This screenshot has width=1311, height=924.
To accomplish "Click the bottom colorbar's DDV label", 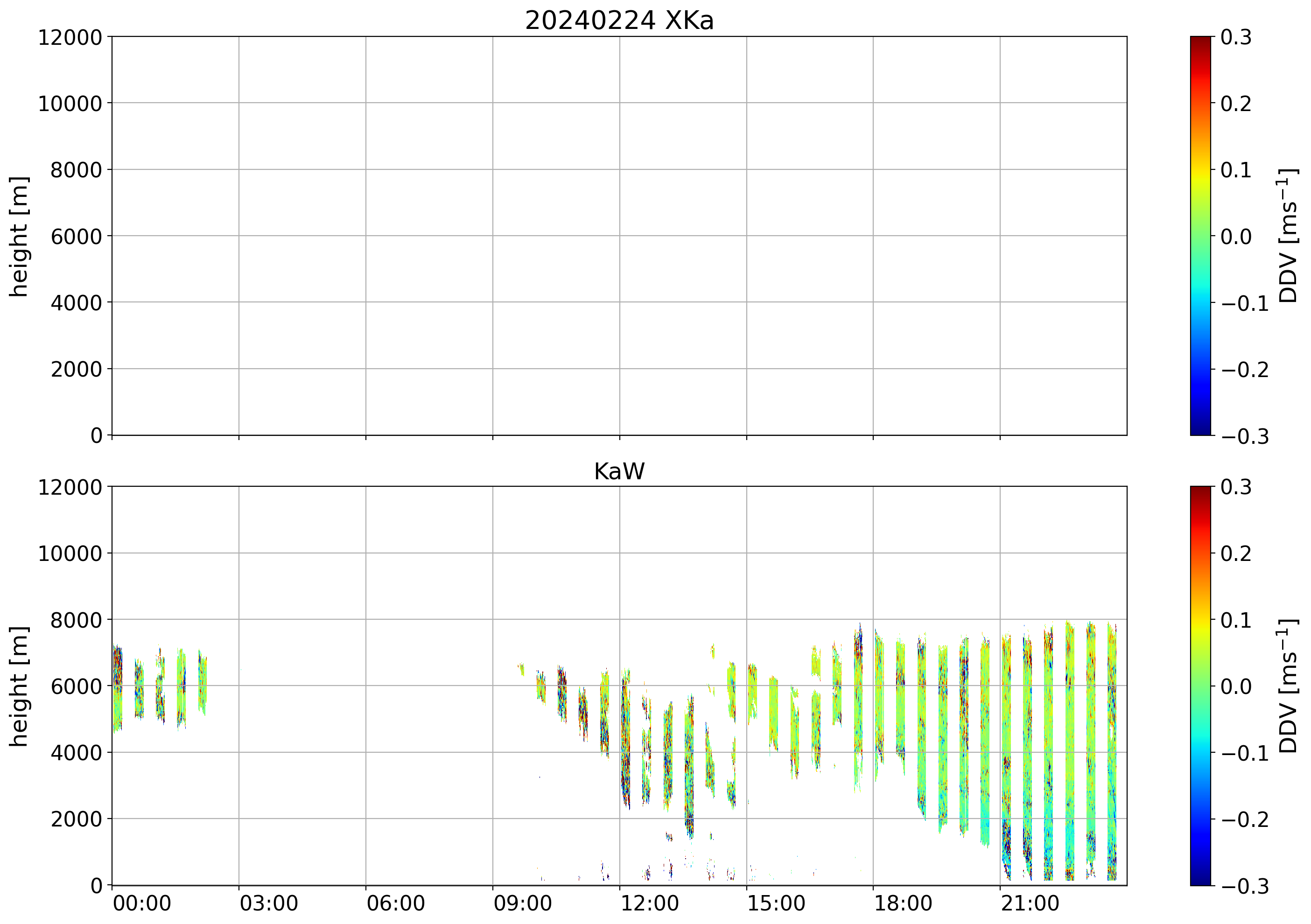I will click(1288, 686).
